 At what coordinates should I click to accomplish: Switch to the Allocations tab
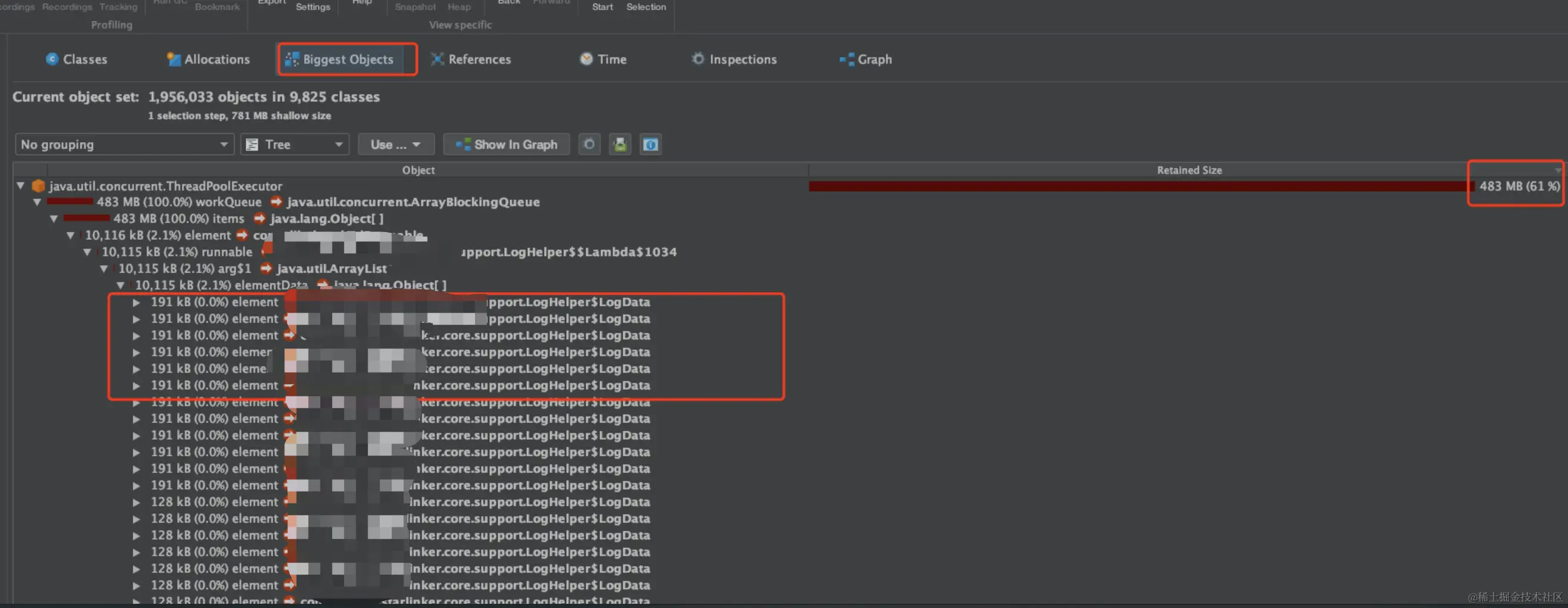click(x=208, y=59)
